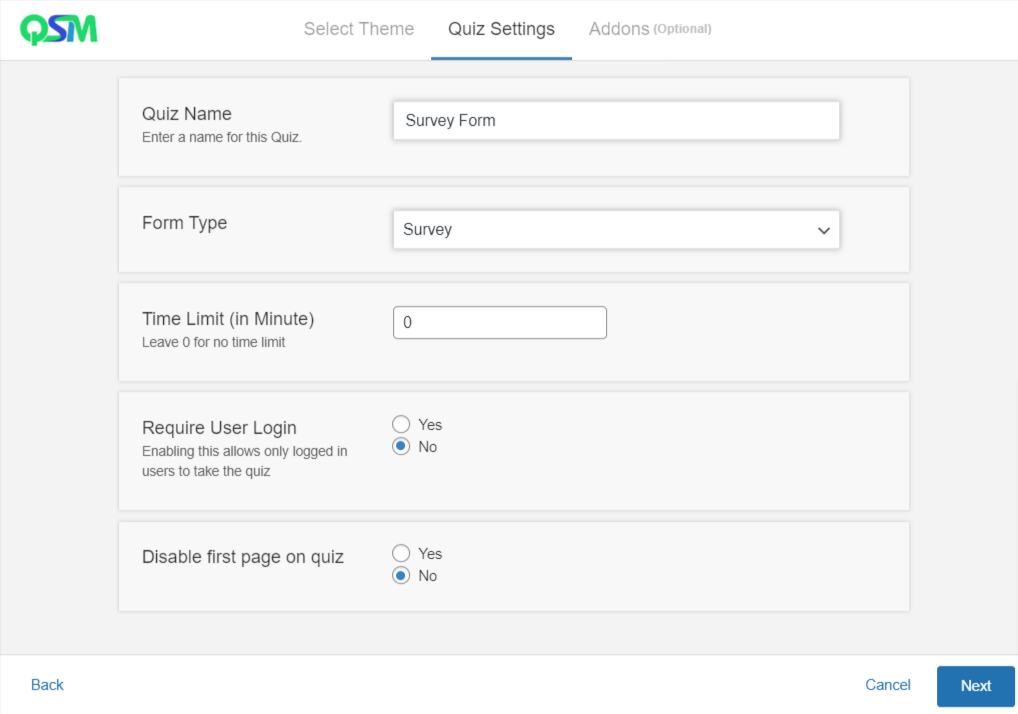Switch to the Quiz Settings tab
The width and height of the screenshot is (1018, 714).
(500, 29)
